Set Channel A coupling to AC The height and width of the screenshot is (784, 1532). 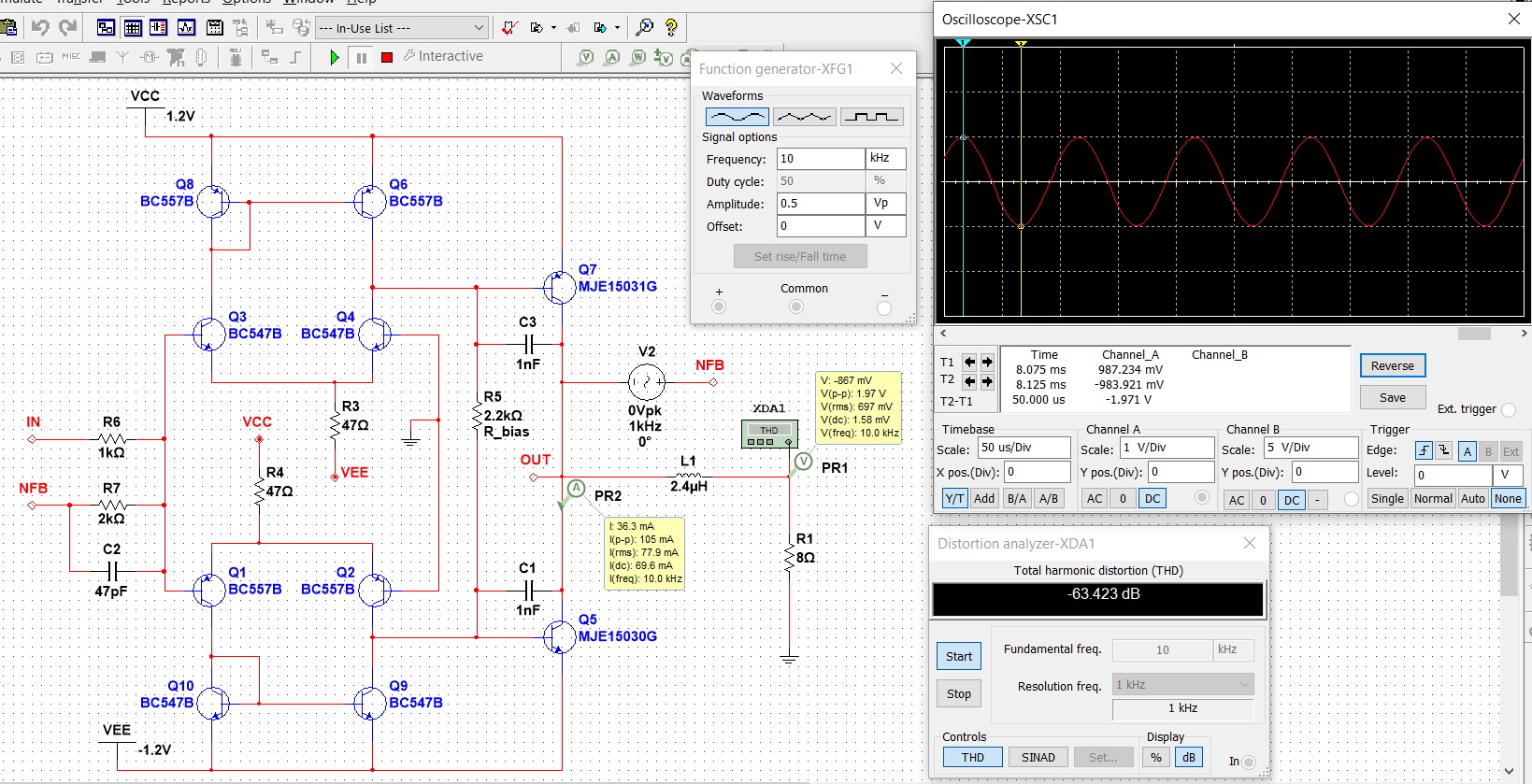pyautogui.click(x=1095, y=498)
